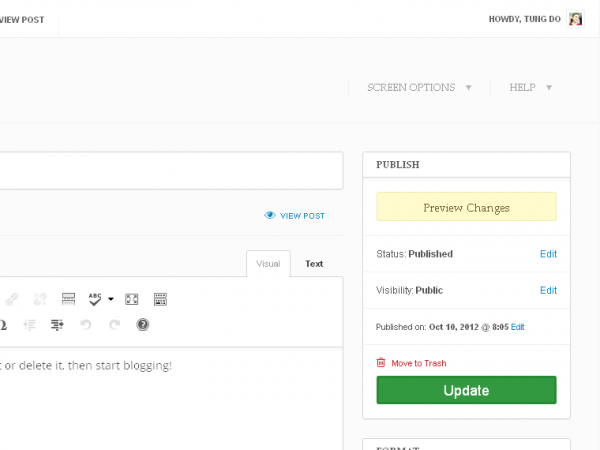This screenshot has height=450, width=600.
Task: Open the blue View Post link
Action: click(302, 216)
